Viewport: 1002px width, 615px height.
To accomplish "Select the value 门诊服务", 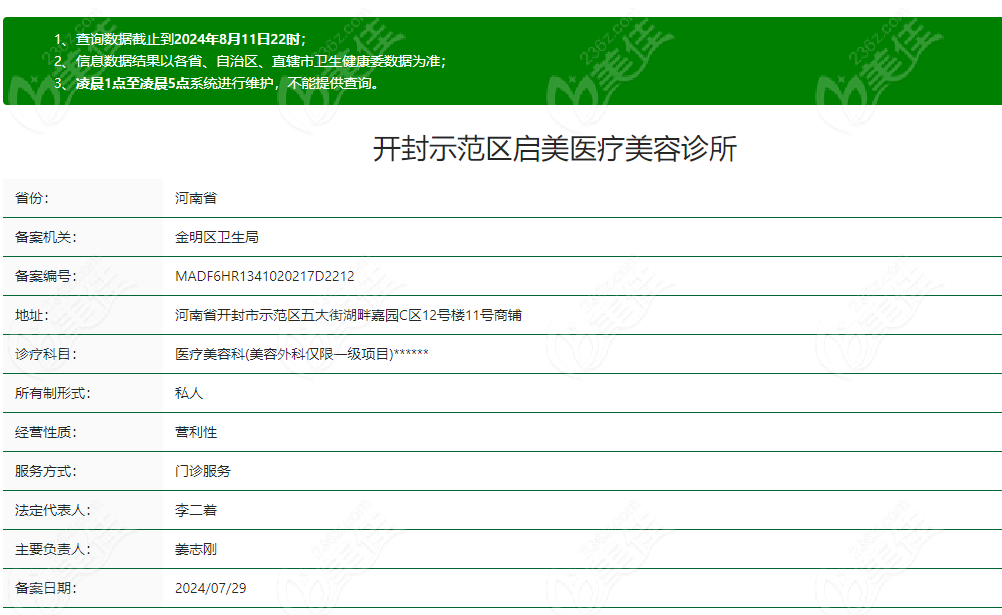I will point(203,471).
